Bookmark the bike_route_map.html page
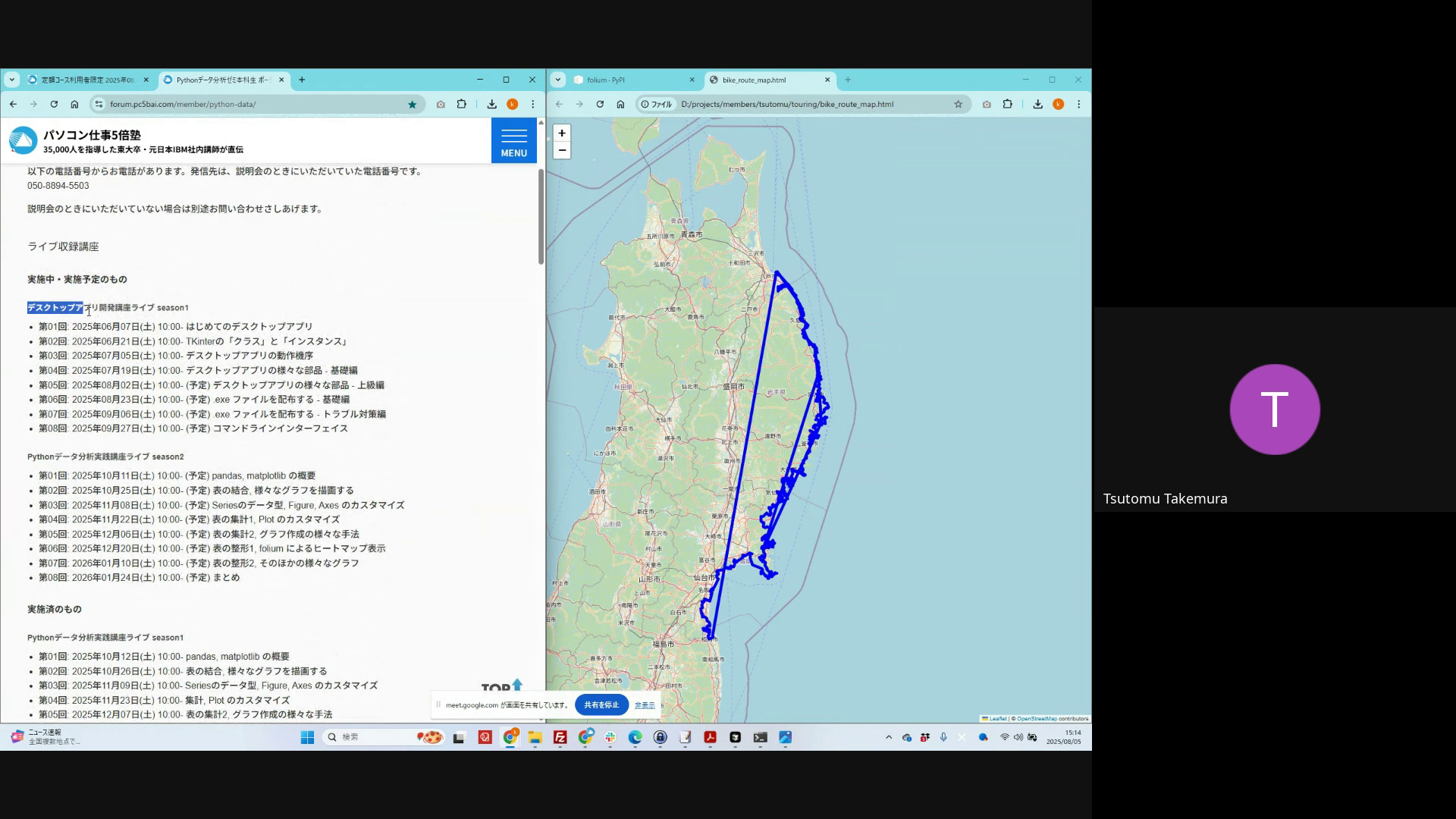The image size is (1456, 819). pyautogui.click(x=959, y=105)
